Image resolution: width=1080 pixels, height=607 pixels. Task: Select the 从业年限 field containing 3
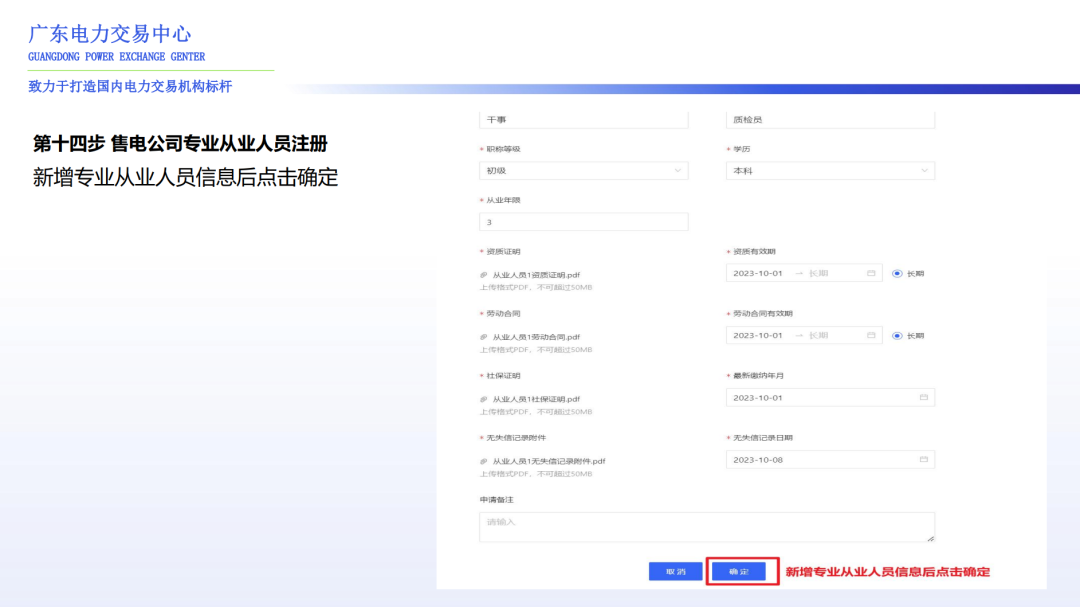pyautogui.click(x=584, y=221)
